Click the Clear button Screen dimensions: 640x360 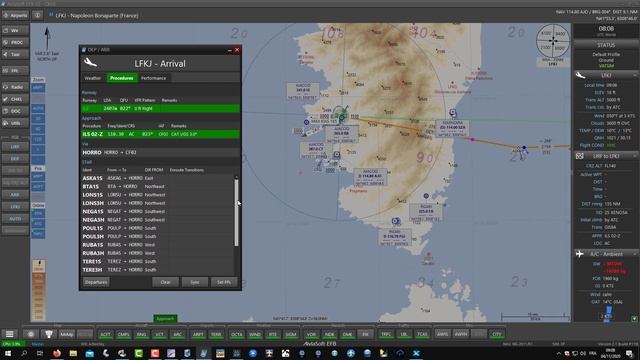click(165, 282)
